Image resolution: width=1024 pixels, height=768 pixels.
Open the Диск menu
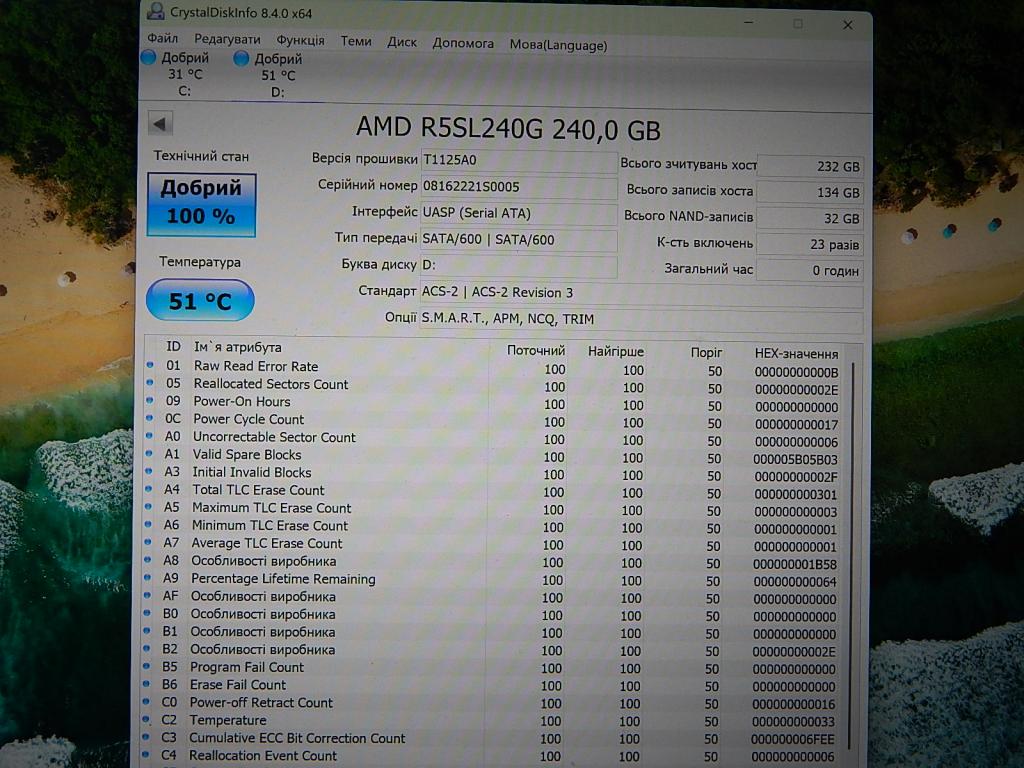tap(402, 42)
